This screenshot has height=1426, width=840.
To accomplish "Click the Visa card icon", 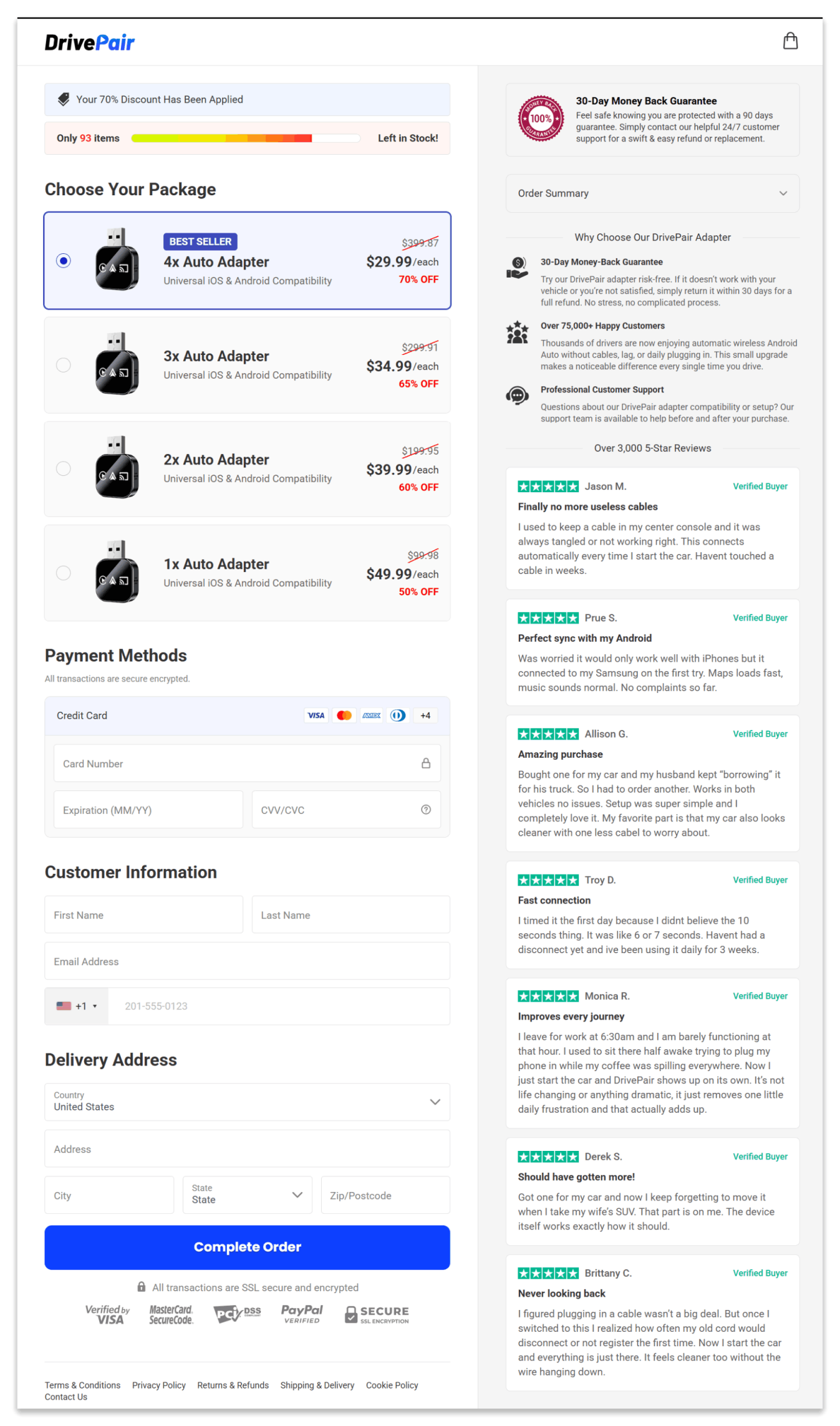I will pyautogui.click(x=316, y=715).
